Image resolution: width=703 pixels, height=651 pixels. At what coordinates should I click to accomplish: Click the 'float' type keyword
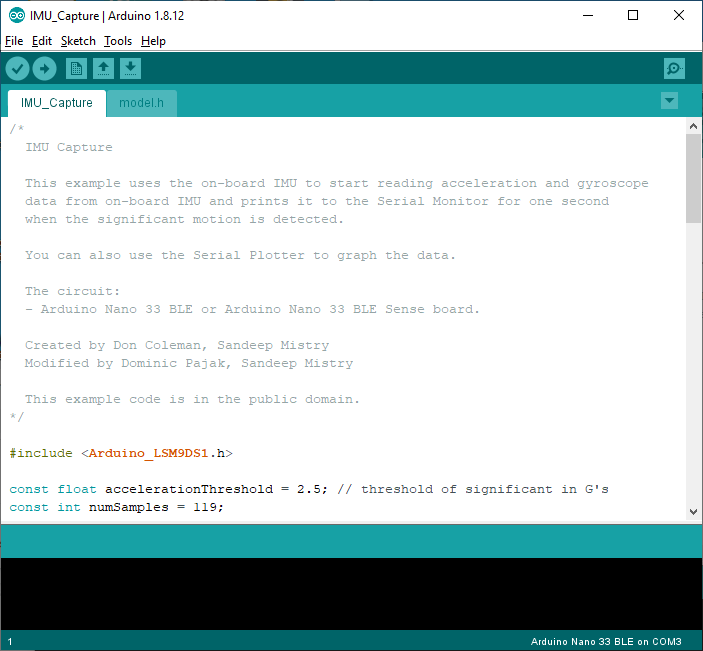click(77, 489)
